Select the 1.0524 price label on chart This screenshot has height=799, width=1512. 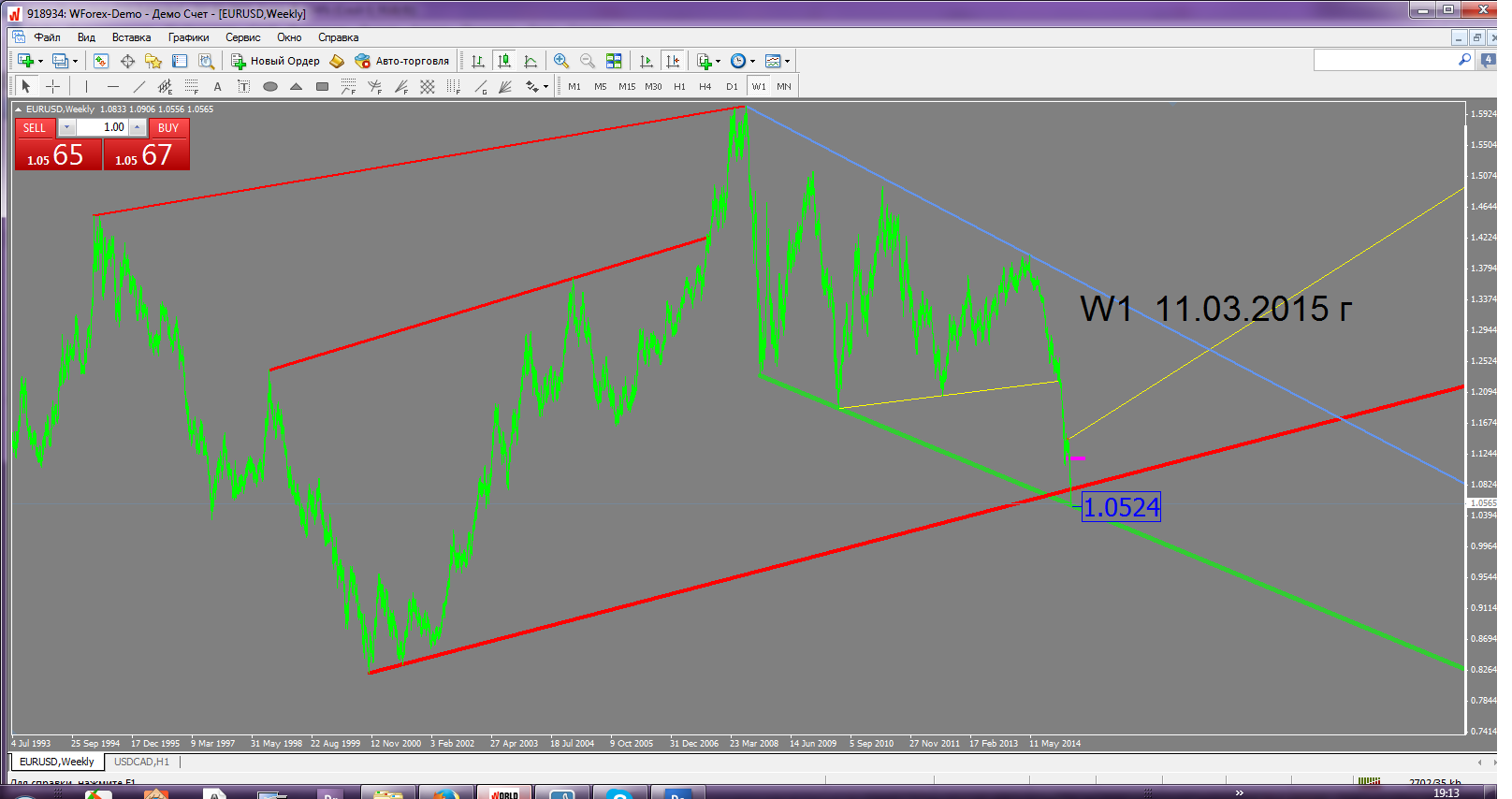[1121, 507]
